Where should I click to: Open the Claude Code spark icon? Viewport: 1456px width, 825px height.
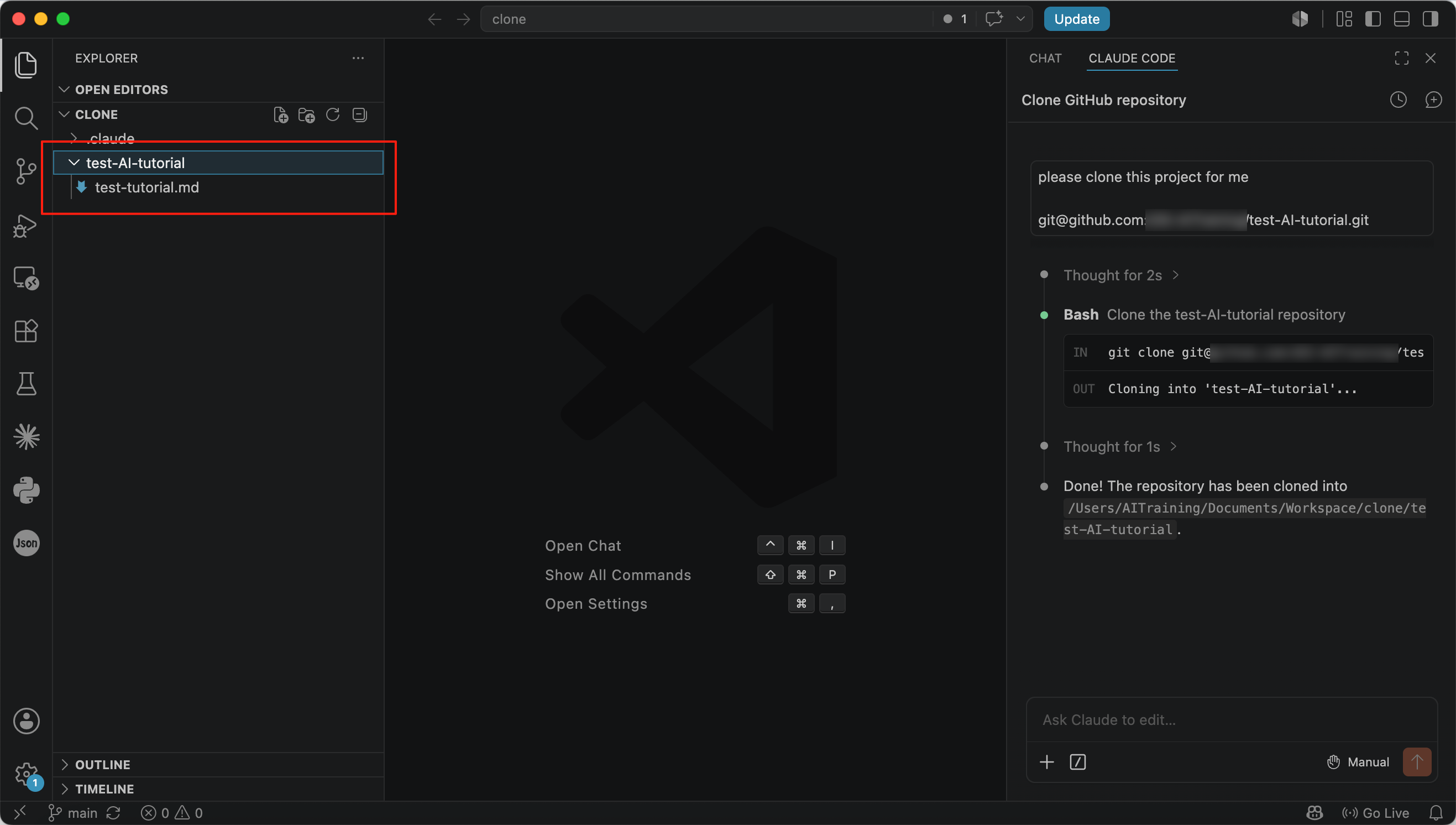coord(26,437)
